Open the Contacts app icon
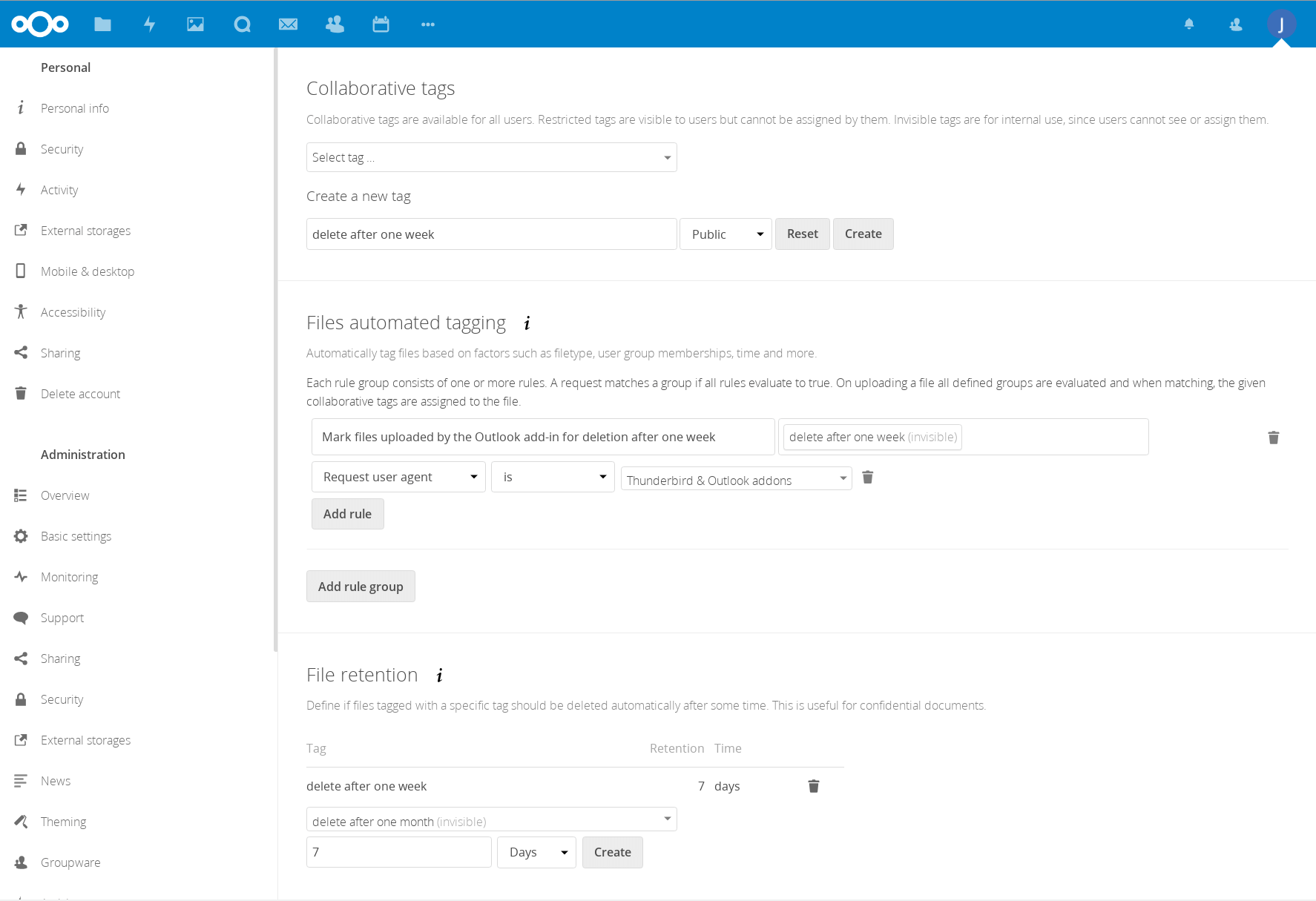Image resolution: width=1316 pixels, height=901 pixels. pos(335,24)
